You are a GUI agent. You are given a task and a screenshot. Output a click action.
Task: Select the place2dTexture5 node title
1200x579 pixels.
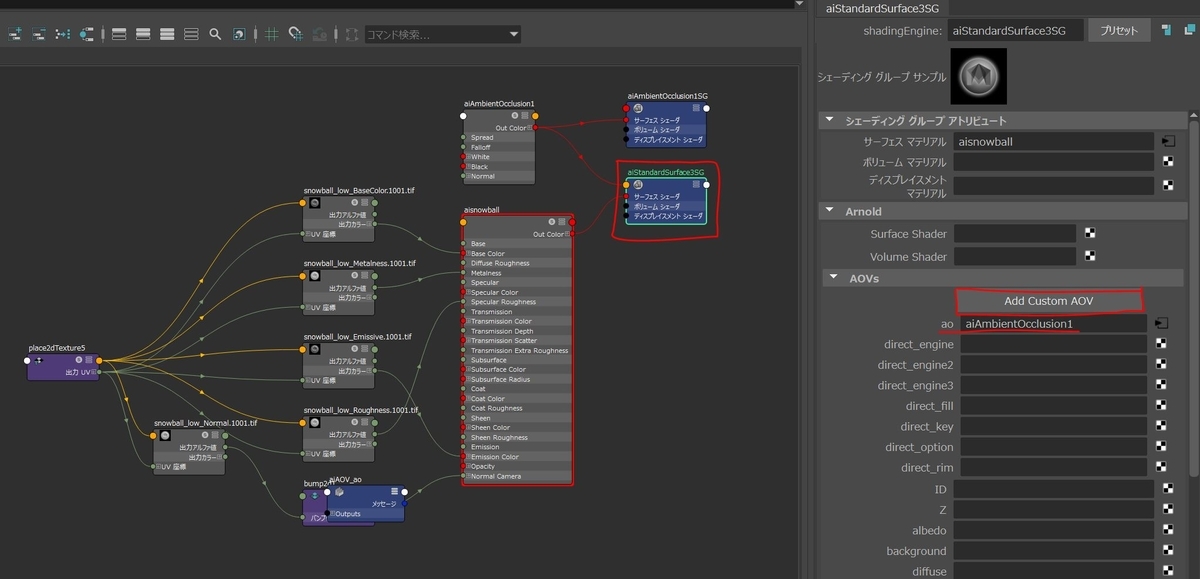click(57, 347)
